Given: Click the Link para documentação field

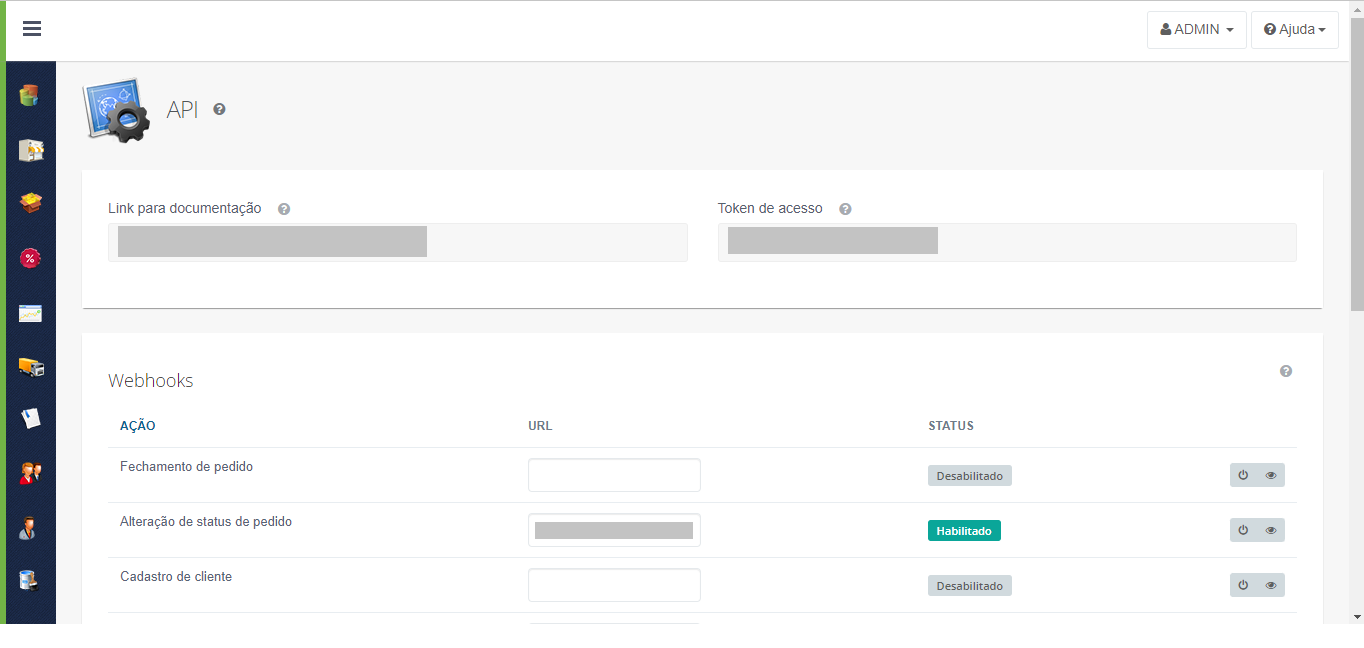Looking at the screenshot, I should (x=398, y=242).
